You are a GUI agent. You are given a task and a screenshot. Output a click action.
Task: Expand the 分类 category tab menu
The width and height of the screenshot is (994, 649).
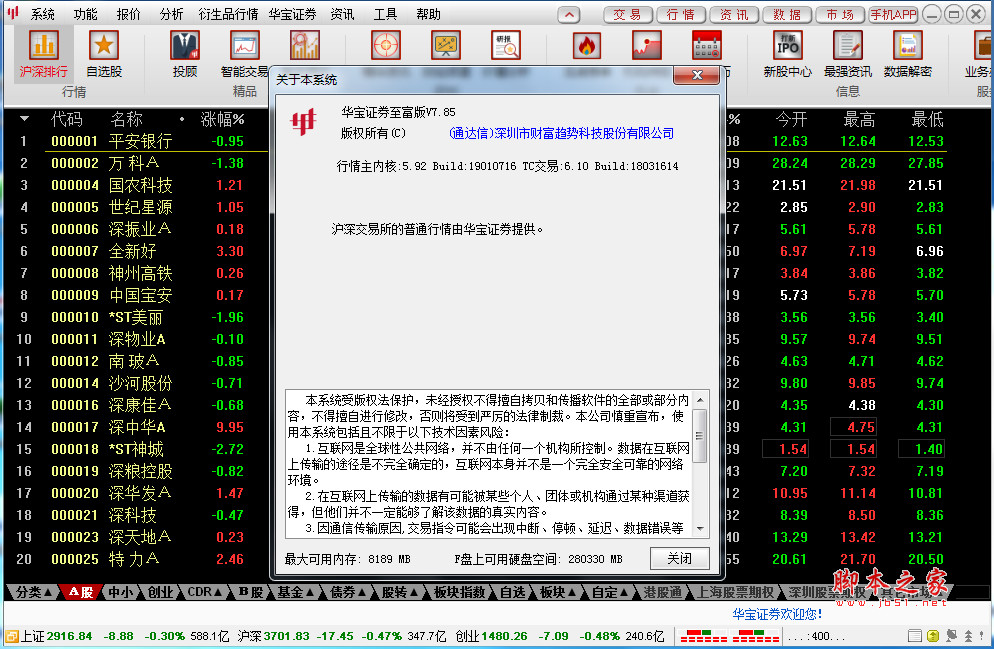pyautogui.click(x=33, y=592)
